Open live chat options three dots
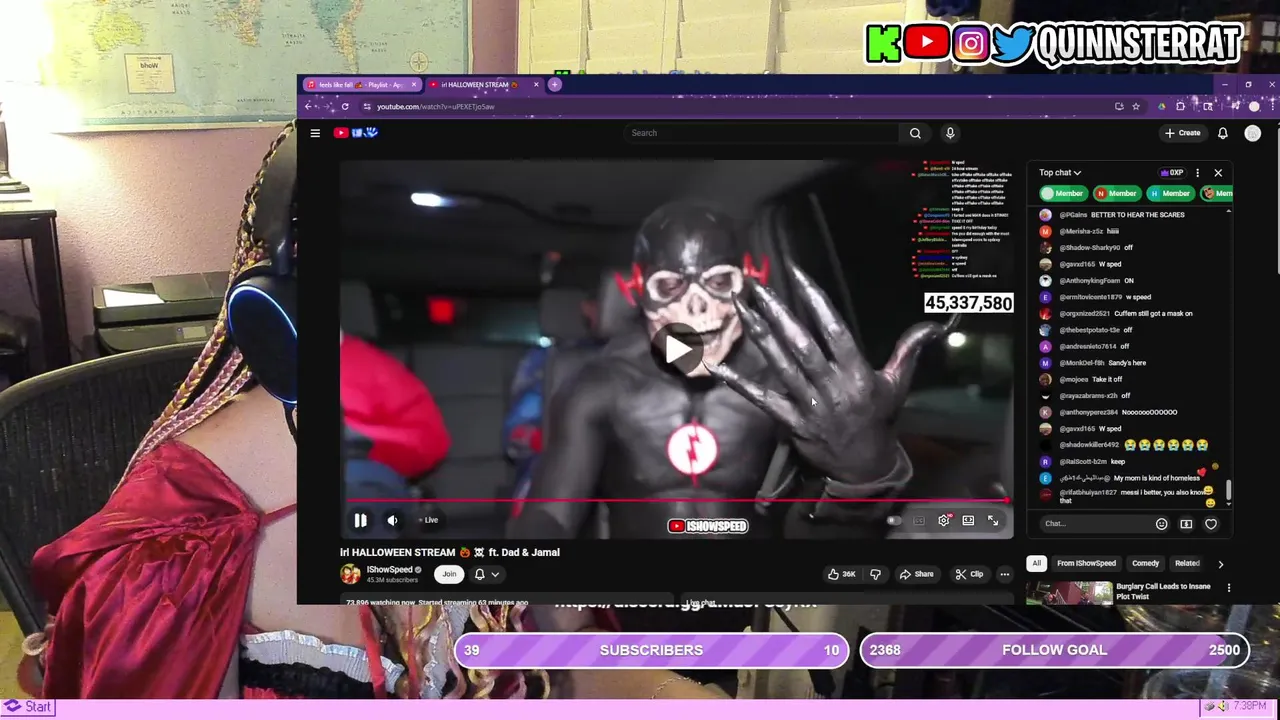Viewport: 1280px width, 720px height. click(1197, 173)
